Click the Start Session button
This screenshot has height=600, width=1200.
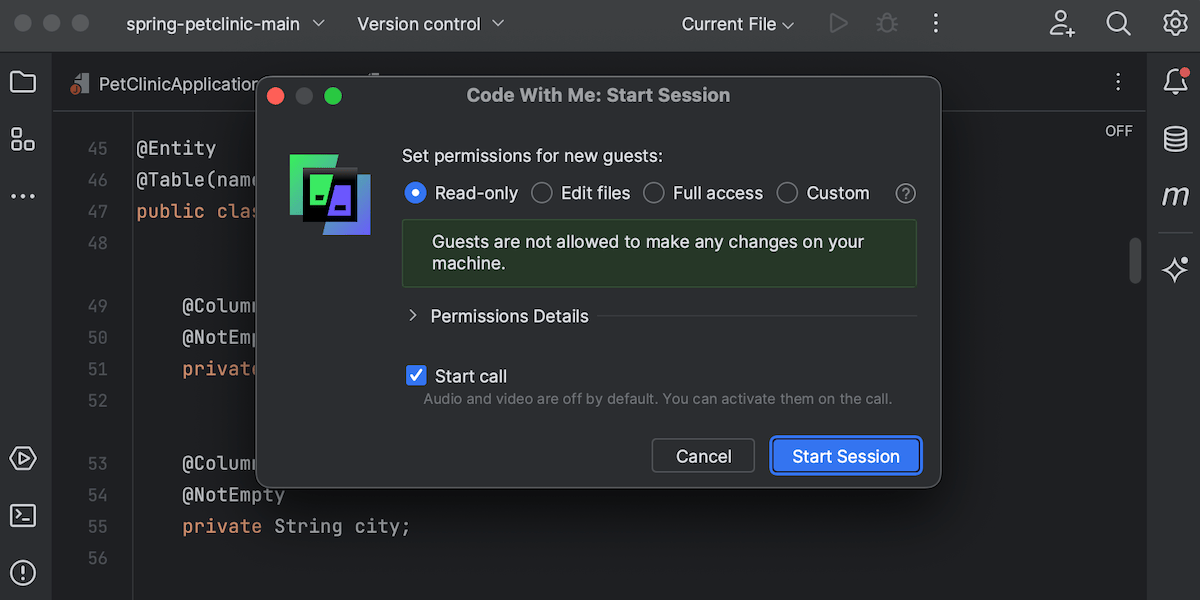846,456
